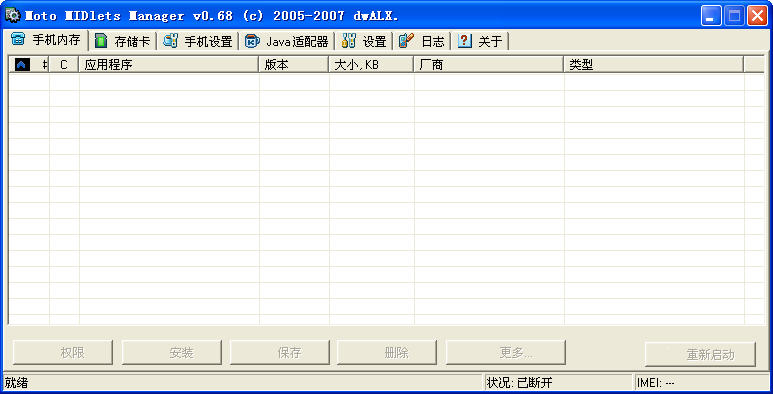Open the Java适配器 tab
The height and width of the screenshot is (394, 773).
[x=287, y=41]
